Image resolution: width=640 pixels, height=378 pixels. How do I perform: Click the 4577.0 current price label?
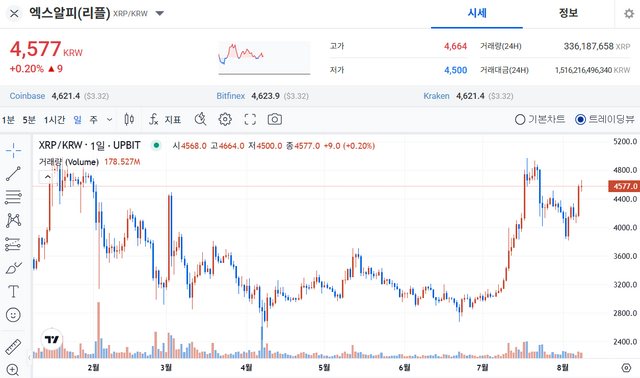point(624,186)
